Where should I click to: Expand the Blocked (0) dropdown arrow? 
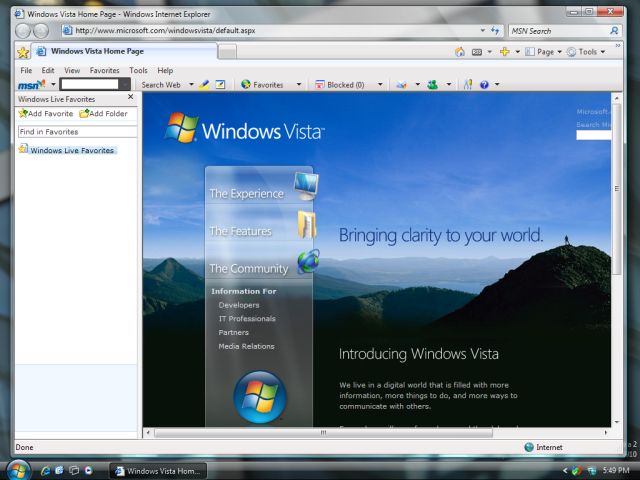pyautogui.click(x=380, y=84)
